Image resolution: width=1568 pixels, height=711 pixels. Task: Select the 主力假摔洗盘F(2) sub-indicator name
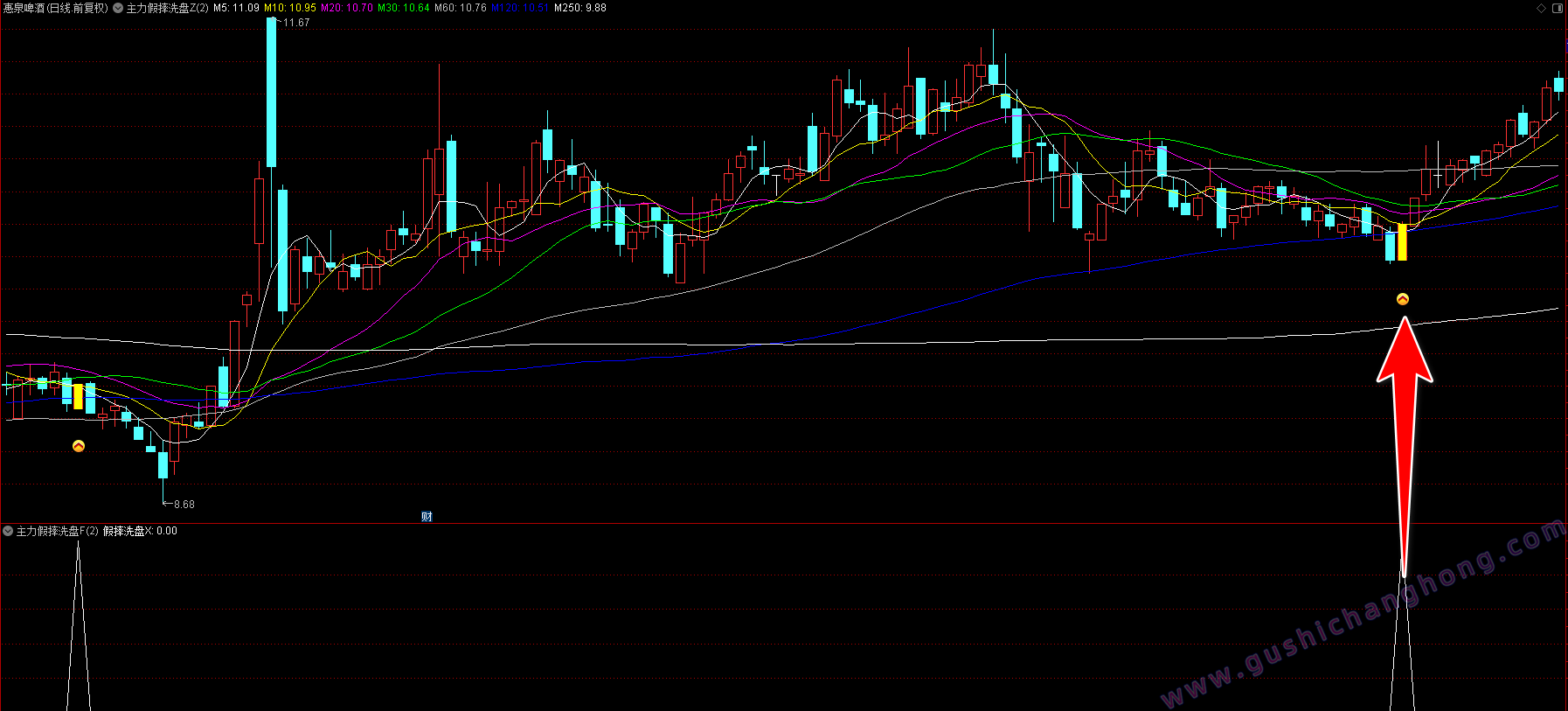[58, 531]
